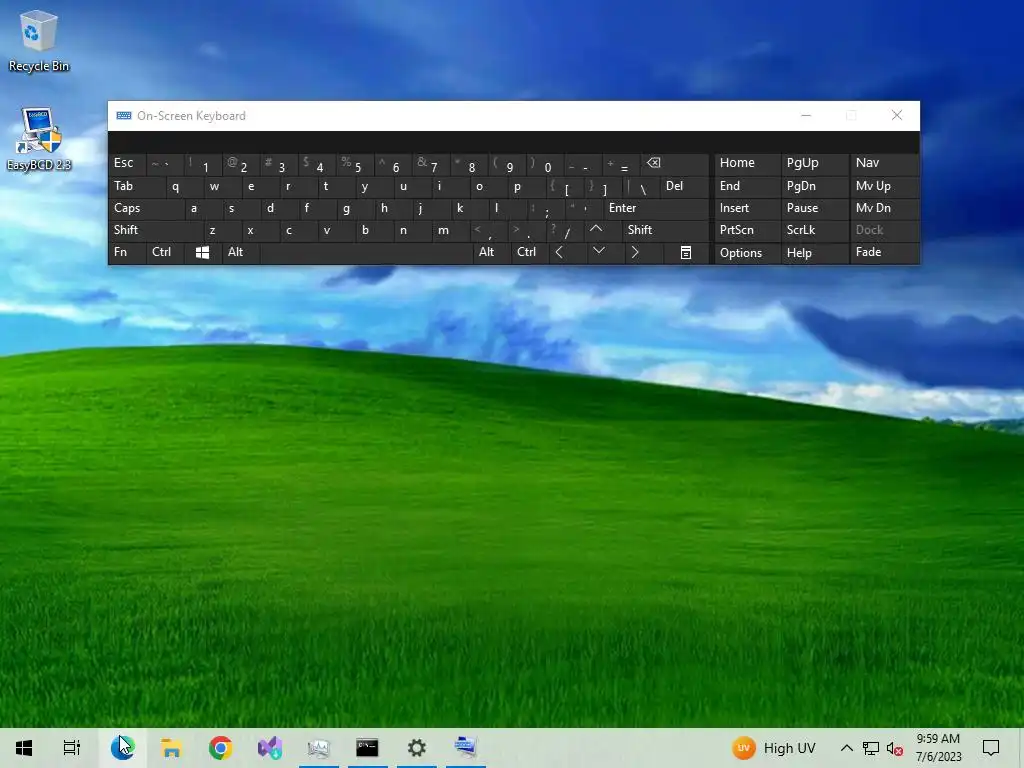1024x768 pixels.
Task: Tap the number 0 key
Action: point(546,165)
